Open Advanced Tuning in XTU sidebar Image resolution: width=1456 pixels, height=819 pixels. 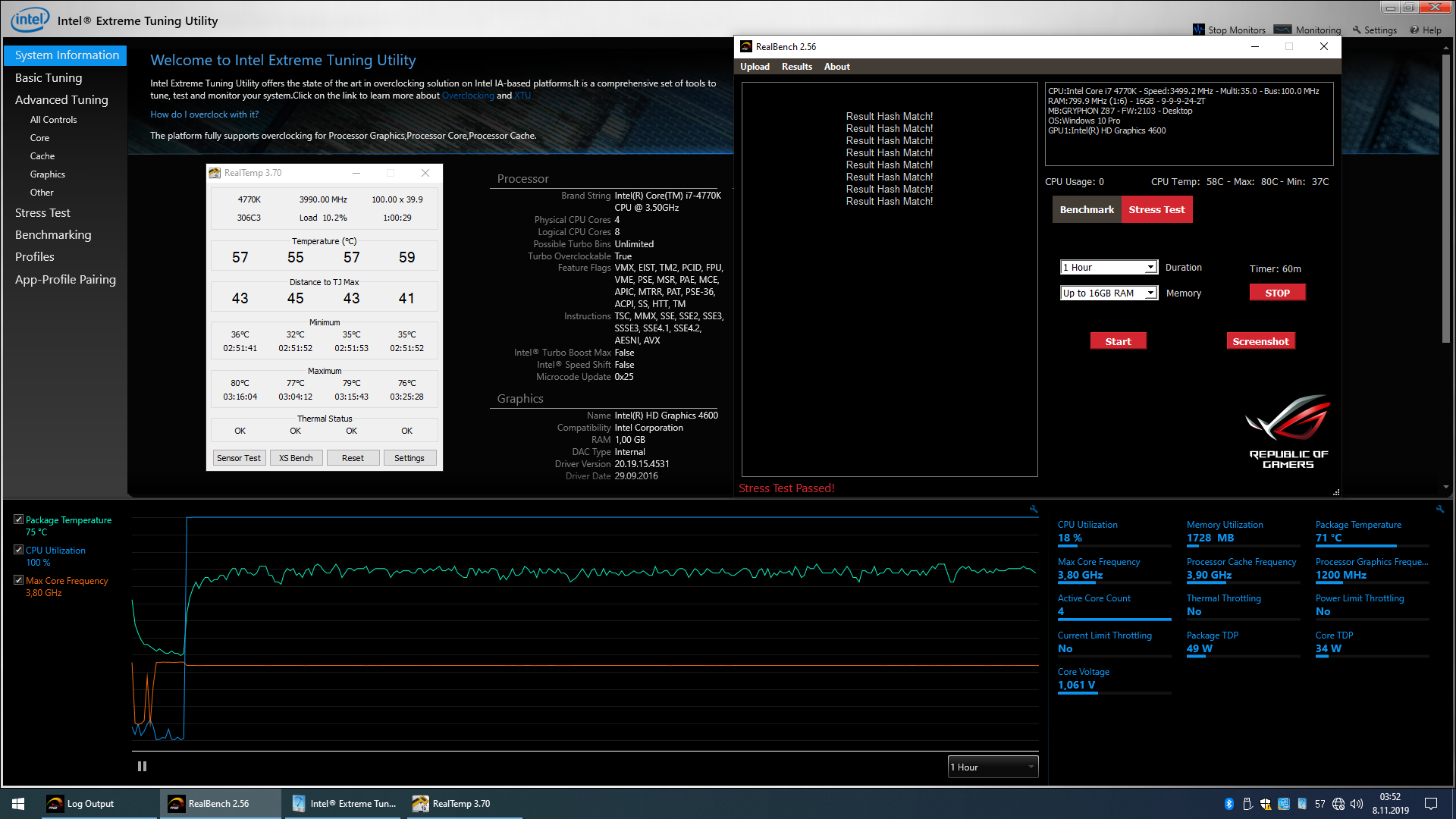(61, 100)
